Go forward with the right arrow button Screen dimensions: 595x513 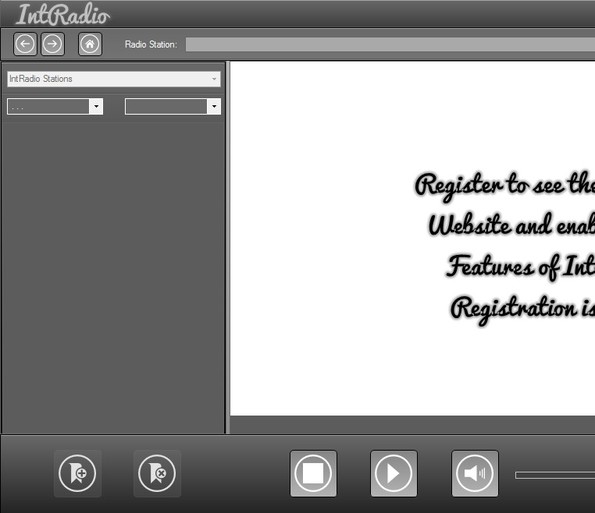53,44
